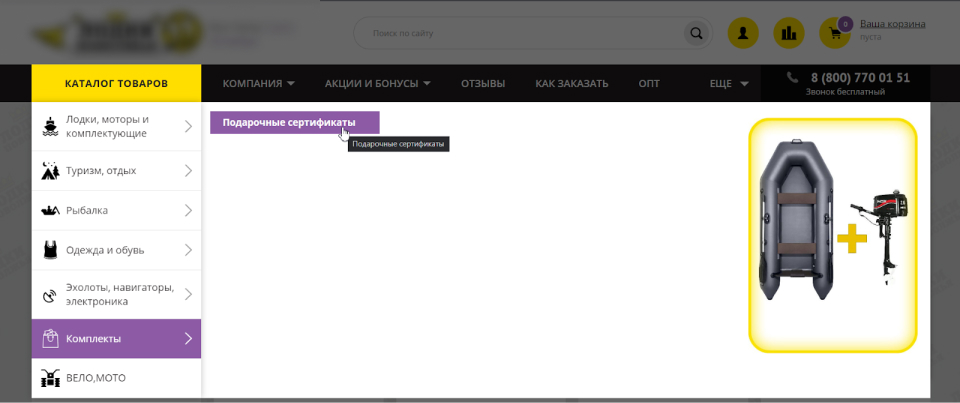Click the ATV icon for ВЕЛО,МОТО
Image resolution: width=960 pixels, height=403 pixels.
point(50,378)
